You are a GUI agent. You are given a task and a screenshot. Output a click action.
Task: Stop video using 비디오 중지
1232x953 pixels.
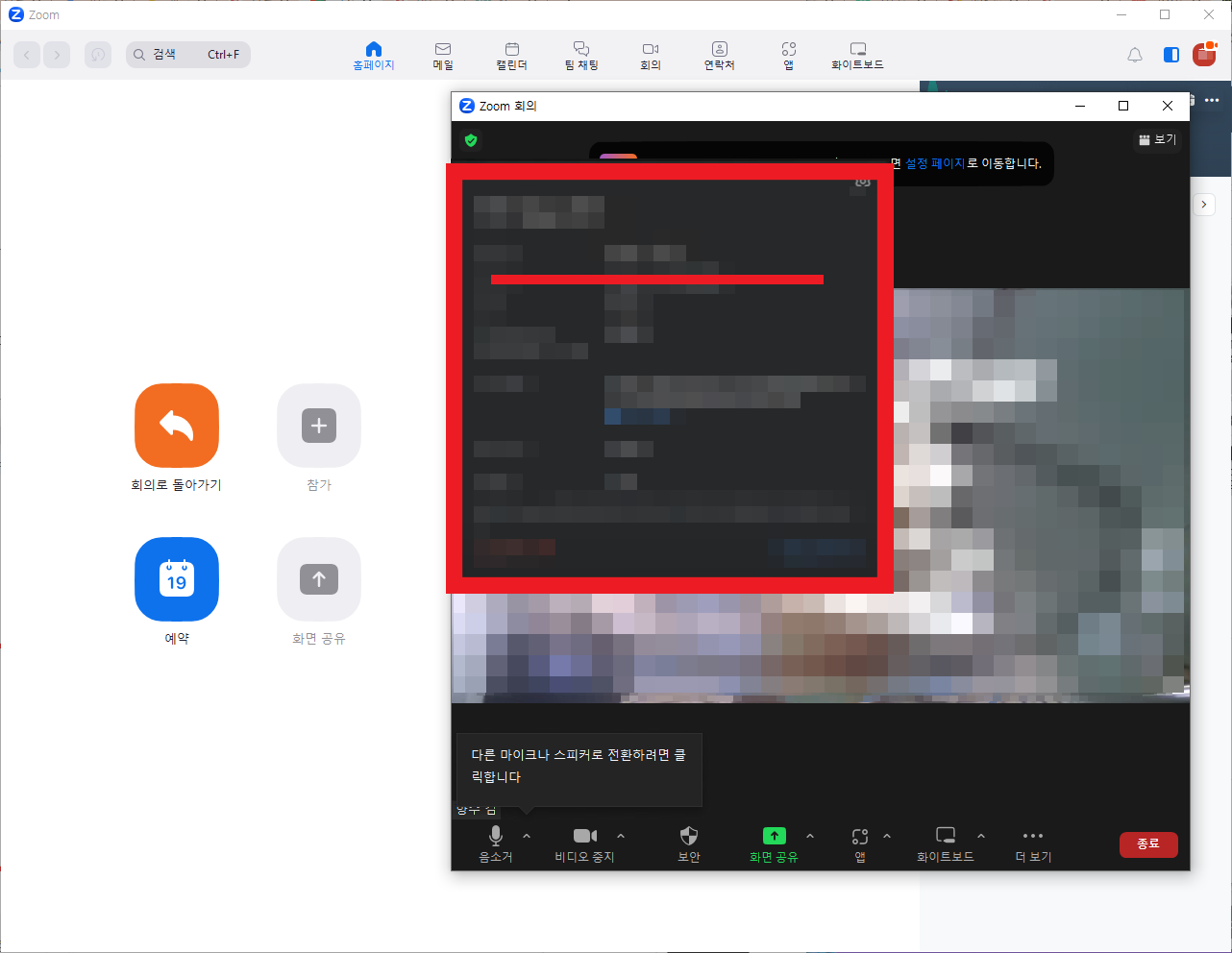tap(584, 843)
